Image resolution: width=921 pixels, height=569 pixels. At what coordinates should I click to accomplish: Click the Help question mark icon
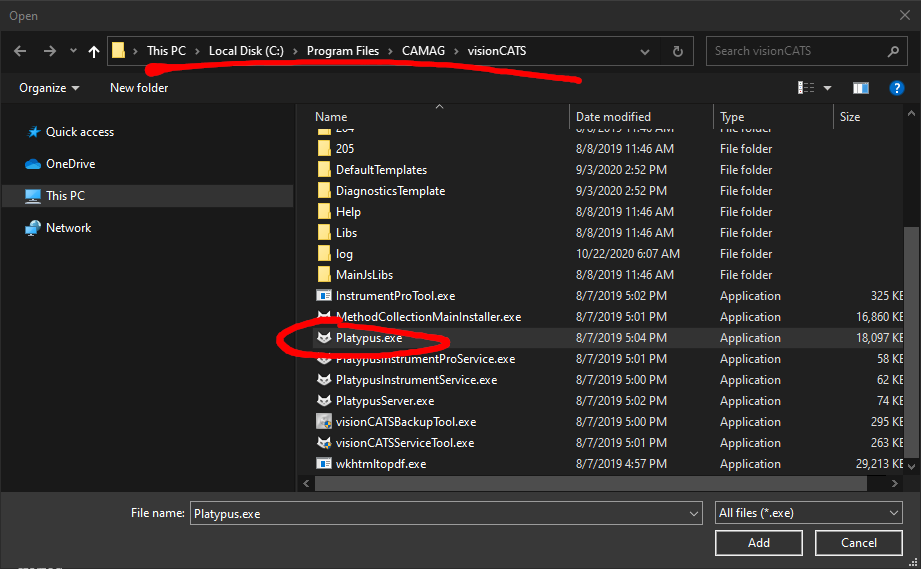897,88
